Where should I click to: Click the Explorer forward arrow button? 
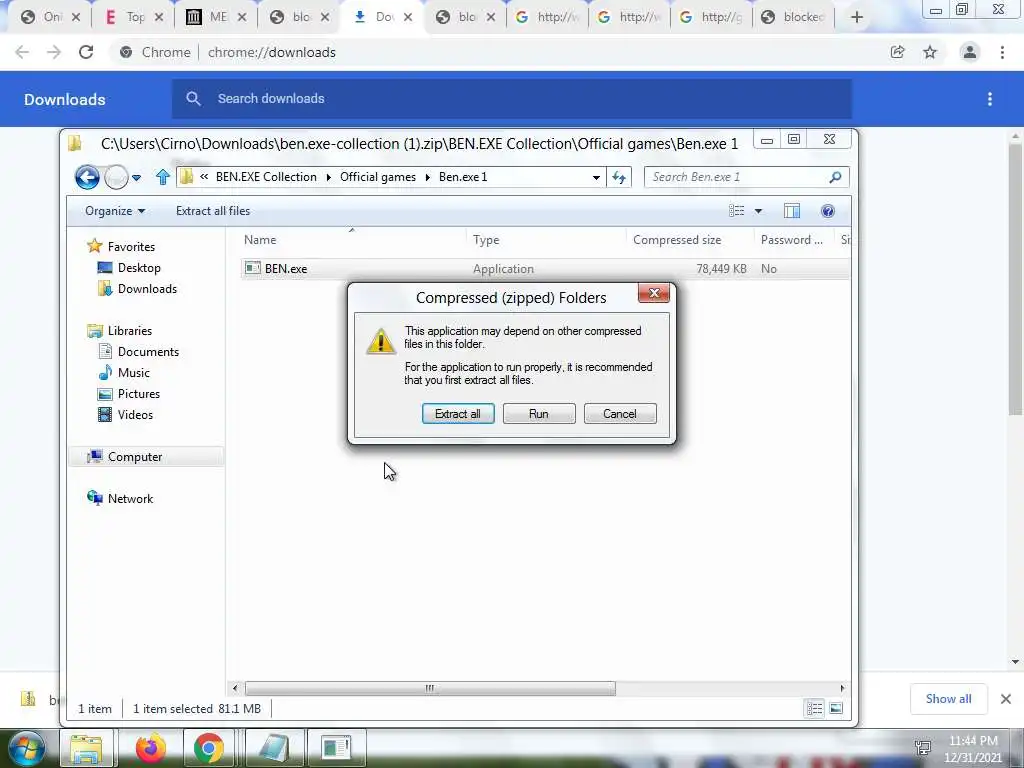point(116,177)
